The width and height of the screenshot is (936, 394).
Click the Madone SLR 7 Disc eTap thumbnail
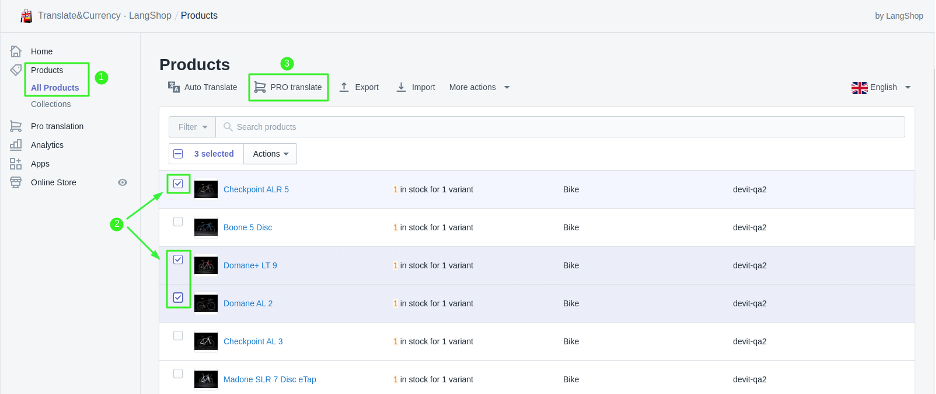(206, 379)
